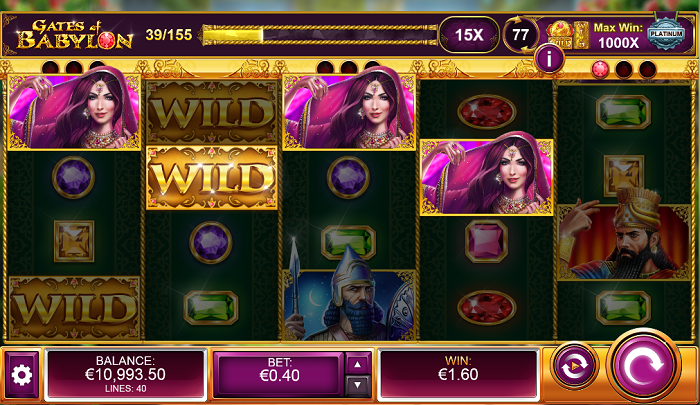Decrease bet with the down arrow

coord(358,385)
